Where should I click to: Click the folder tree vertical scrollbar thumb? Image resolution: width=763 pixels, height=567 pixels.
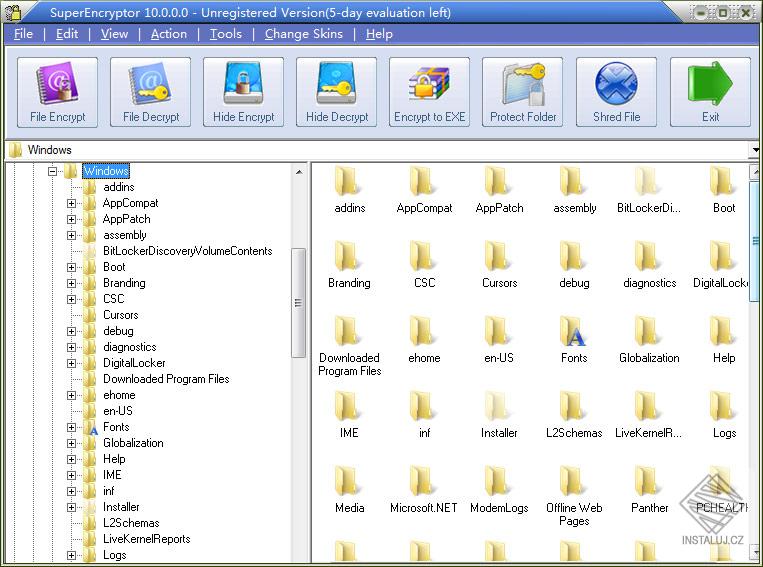coord(298,302)
